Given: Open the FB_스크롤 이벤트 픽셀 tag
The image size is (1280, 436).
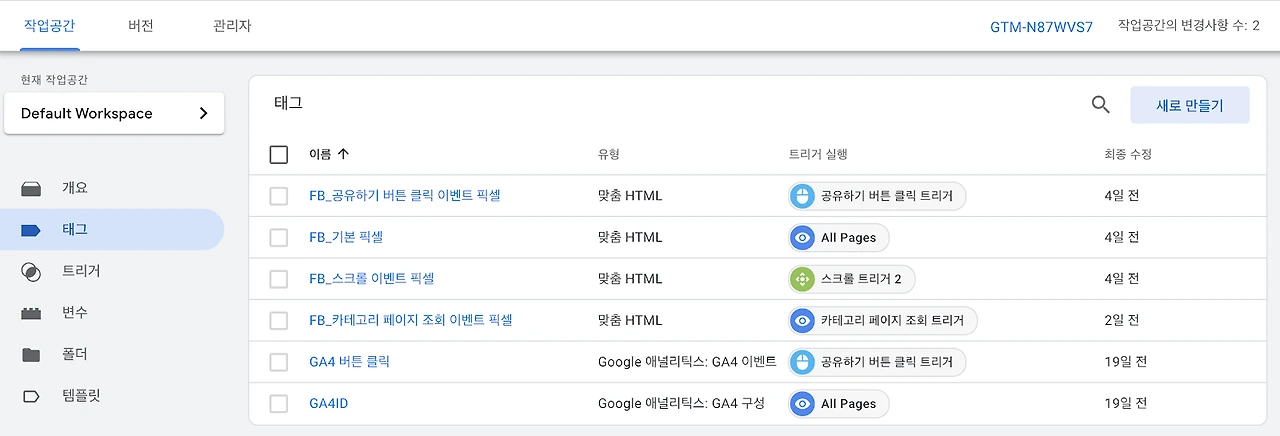Looking at the screenshot, I should [371, 279].
